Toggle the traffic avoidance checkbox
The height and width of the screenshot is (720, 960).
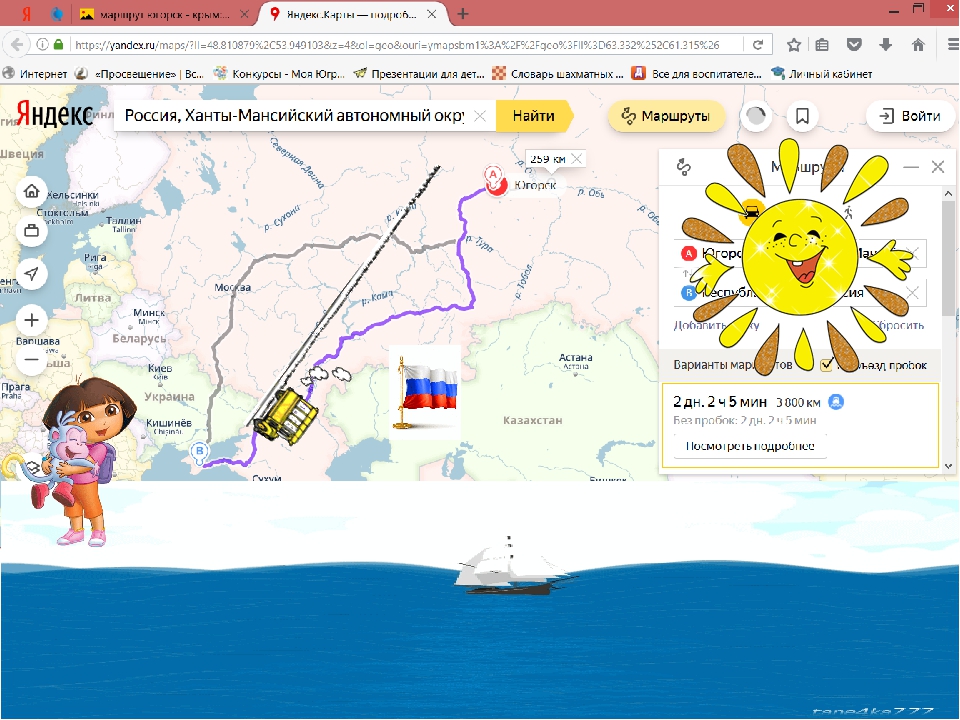827,365
